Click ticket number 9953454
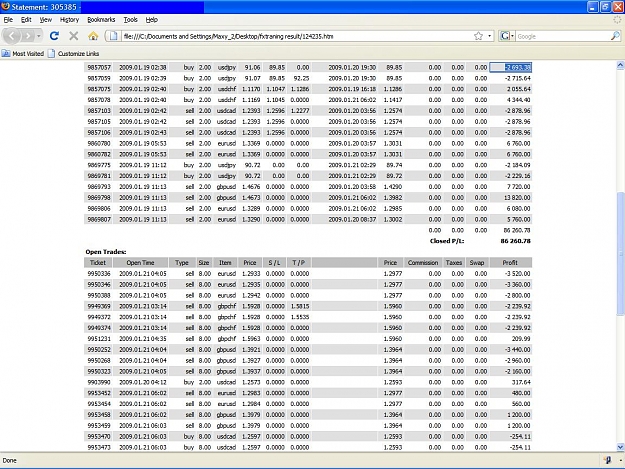The image size is (625, 469). tap(99, 404)
